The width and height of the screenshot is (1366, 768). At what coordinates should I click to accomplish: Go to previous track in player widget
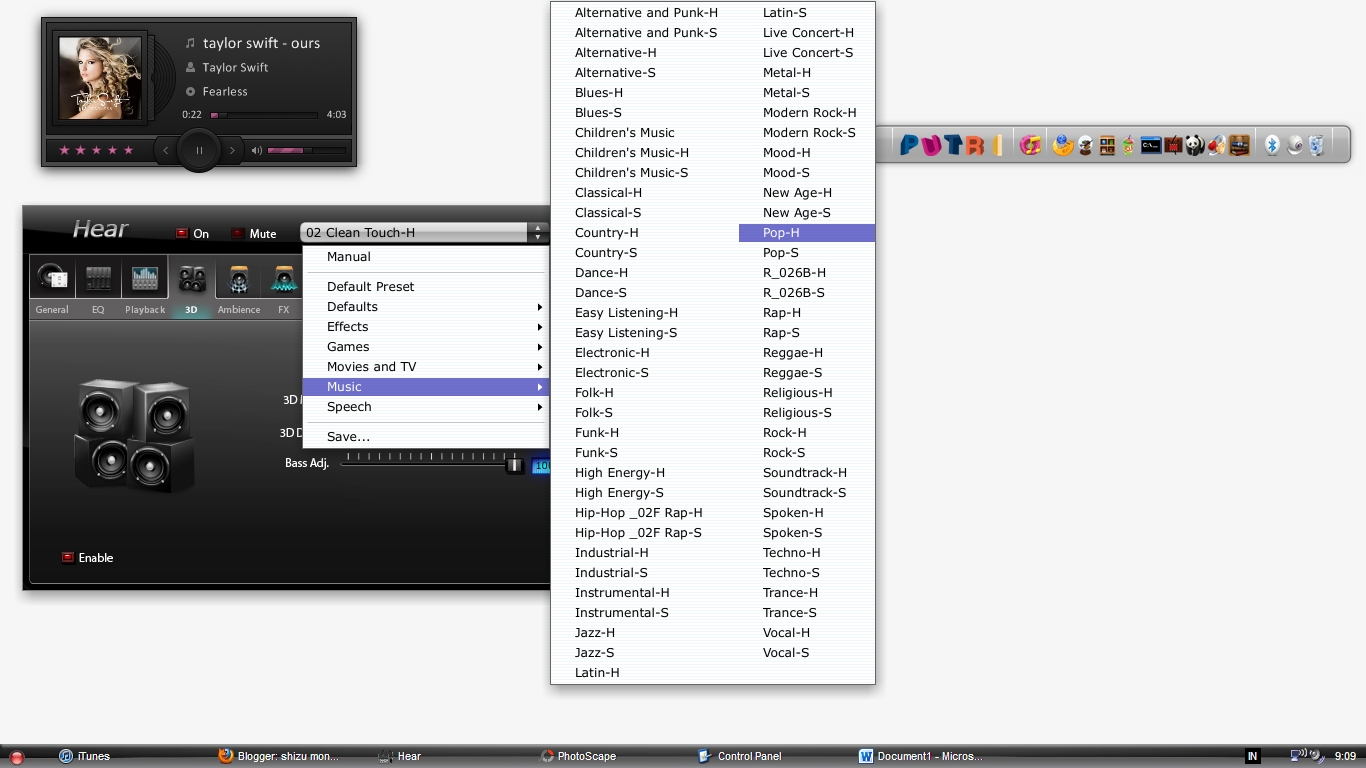(x=166, y=151)
